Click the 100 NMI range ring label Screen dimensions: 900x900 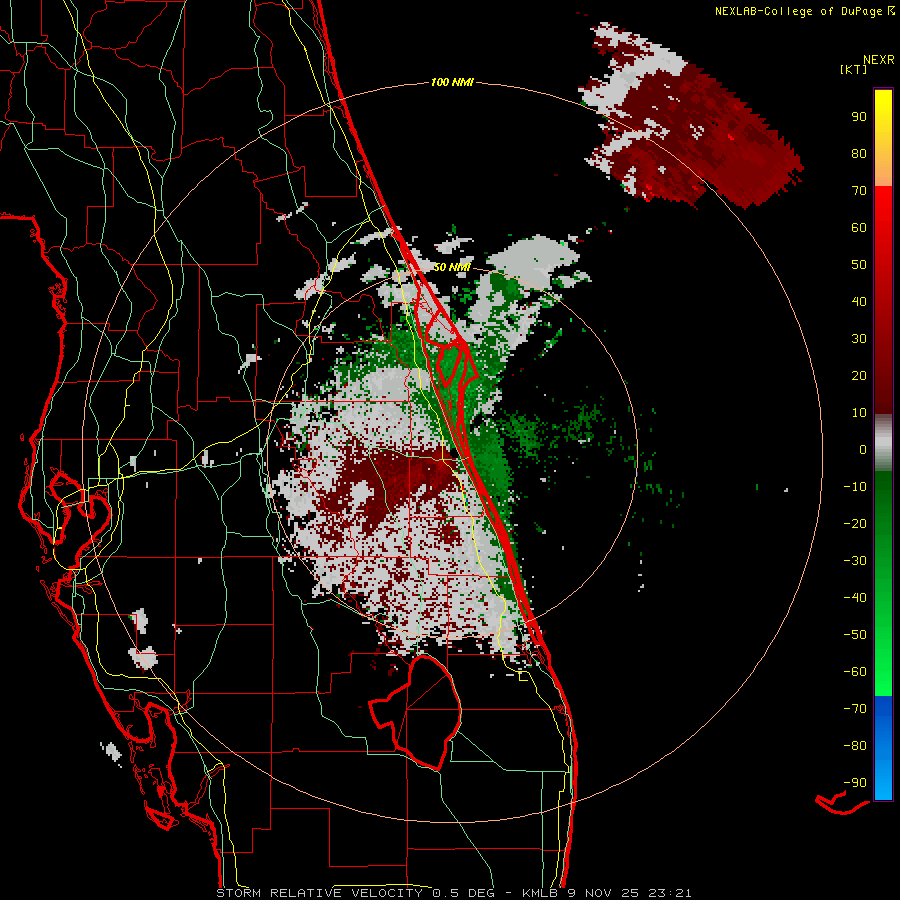(452, 83)
